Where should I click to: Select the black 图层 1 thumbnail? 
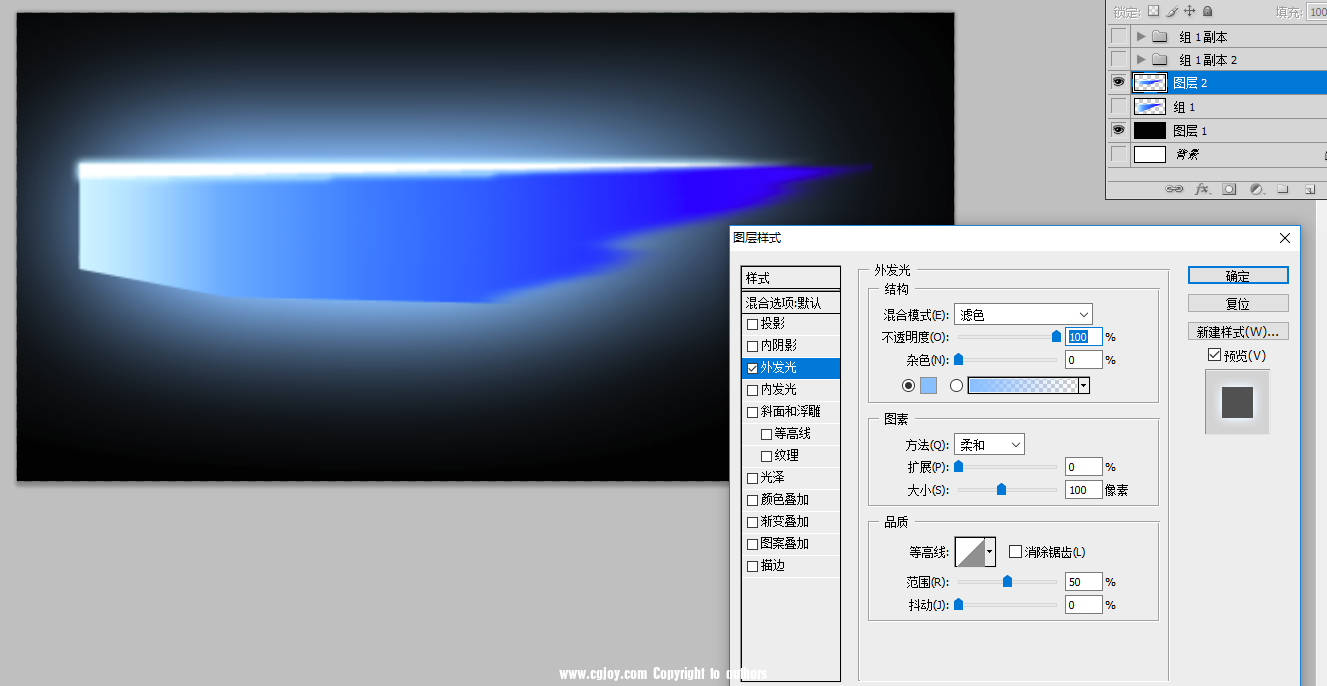1150,130
